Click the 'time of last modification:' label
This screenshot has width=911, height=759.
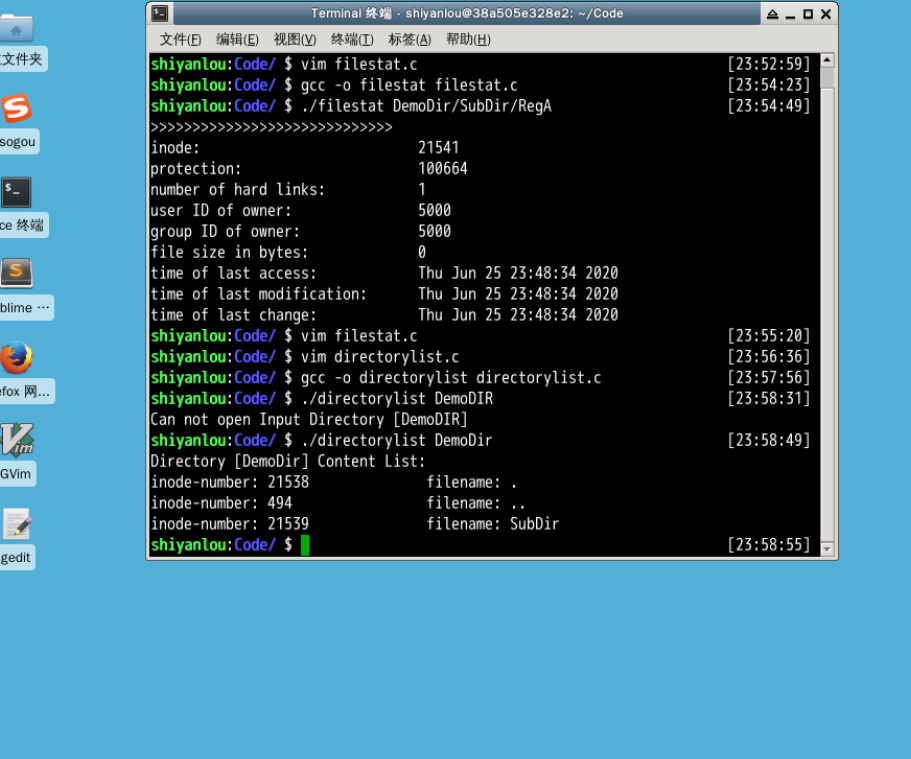click(259, 294)
